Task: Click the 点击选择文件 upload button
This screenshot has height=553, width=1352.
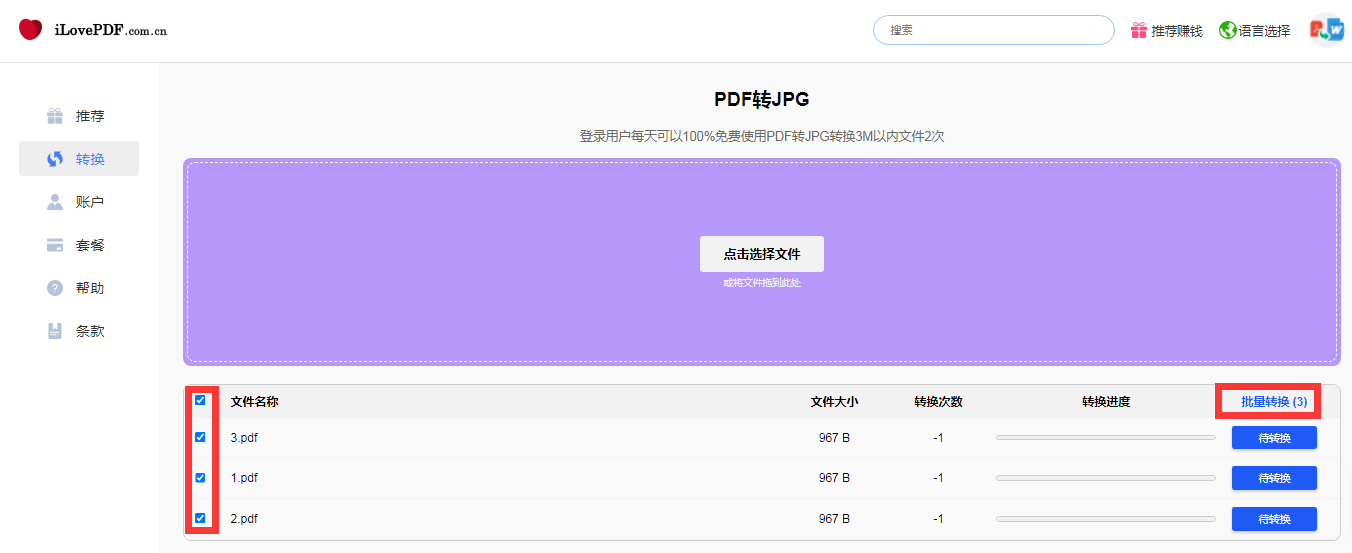Action: 762,254
